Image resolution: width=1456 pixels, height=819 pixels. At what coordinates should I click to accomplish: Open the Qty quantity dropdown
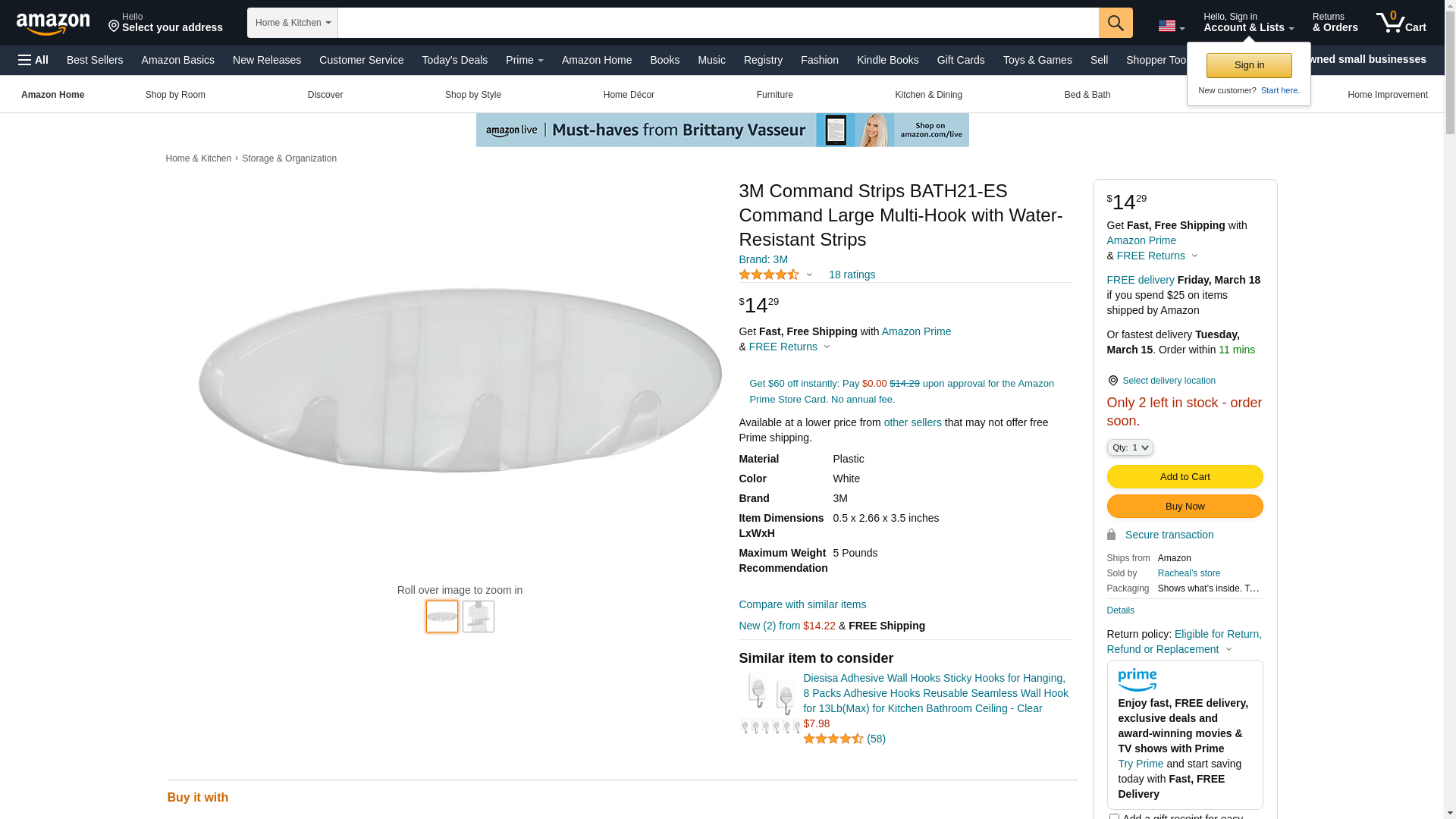point(1130,447)
